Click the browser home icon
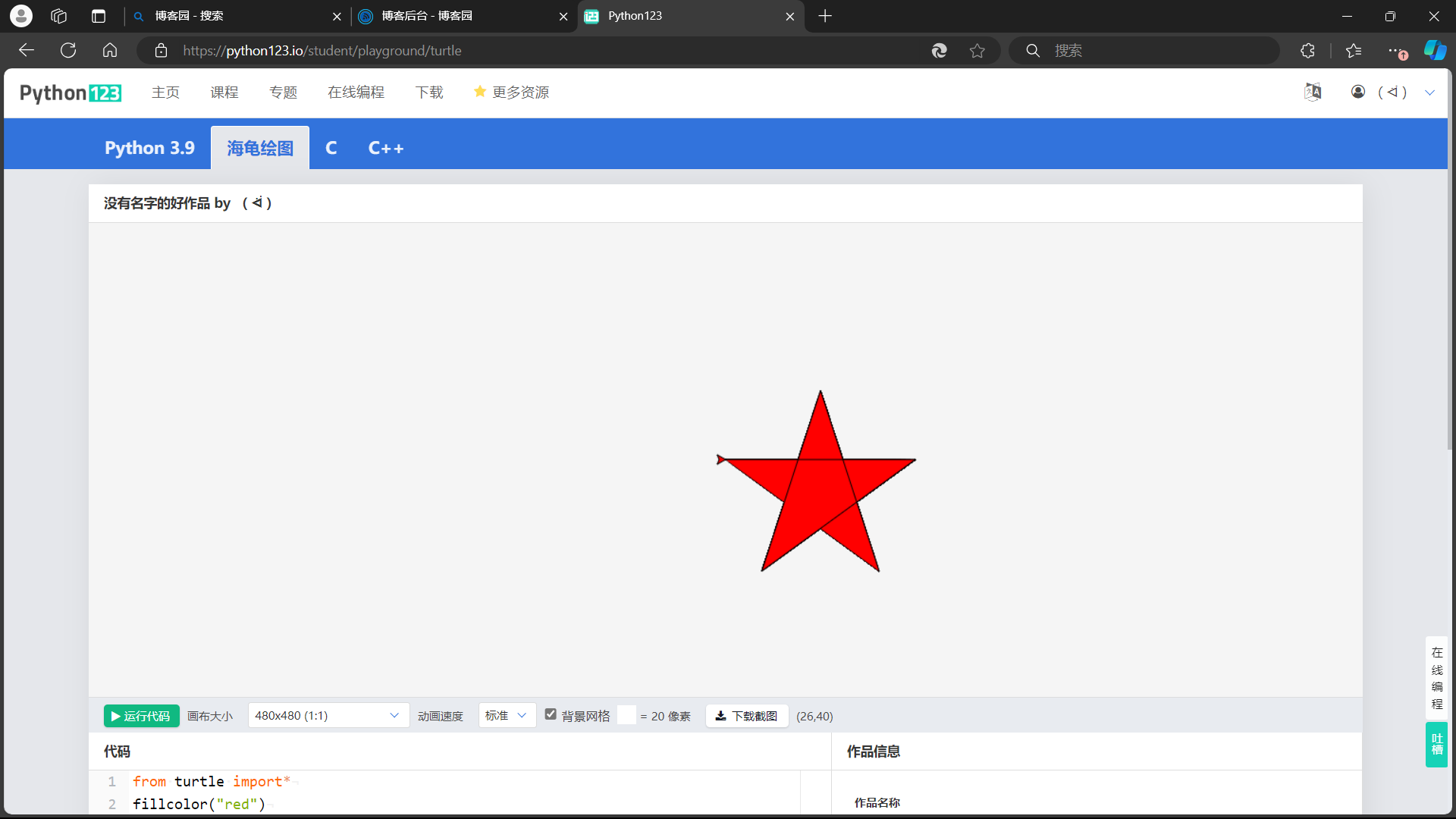The width and height of the screenshot is (1456, 819). point(110,51)
